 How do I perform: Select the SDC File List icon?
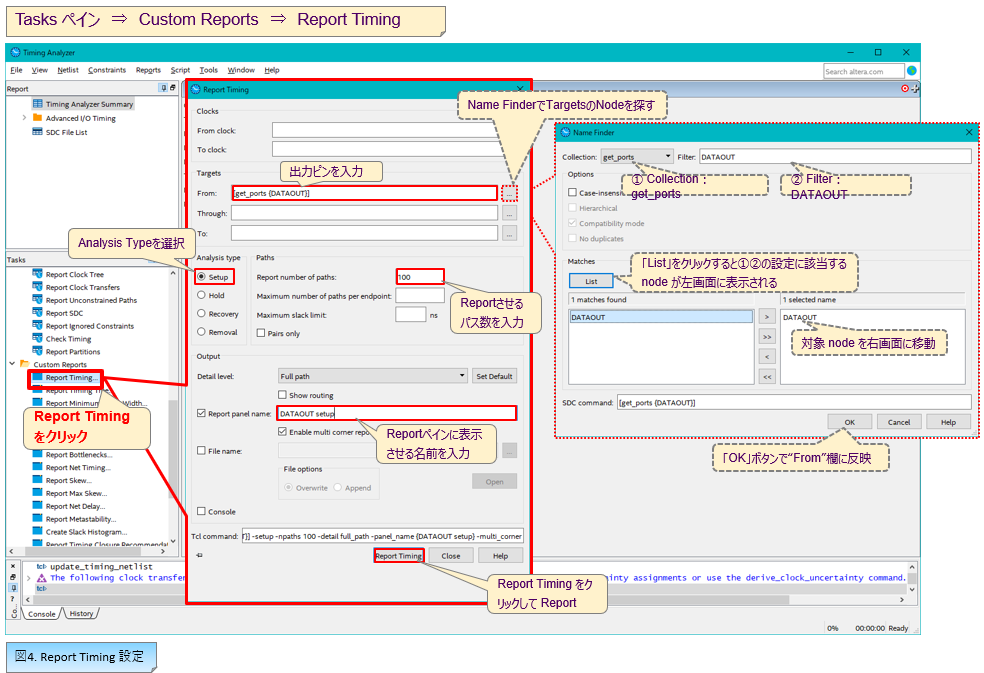37,132
